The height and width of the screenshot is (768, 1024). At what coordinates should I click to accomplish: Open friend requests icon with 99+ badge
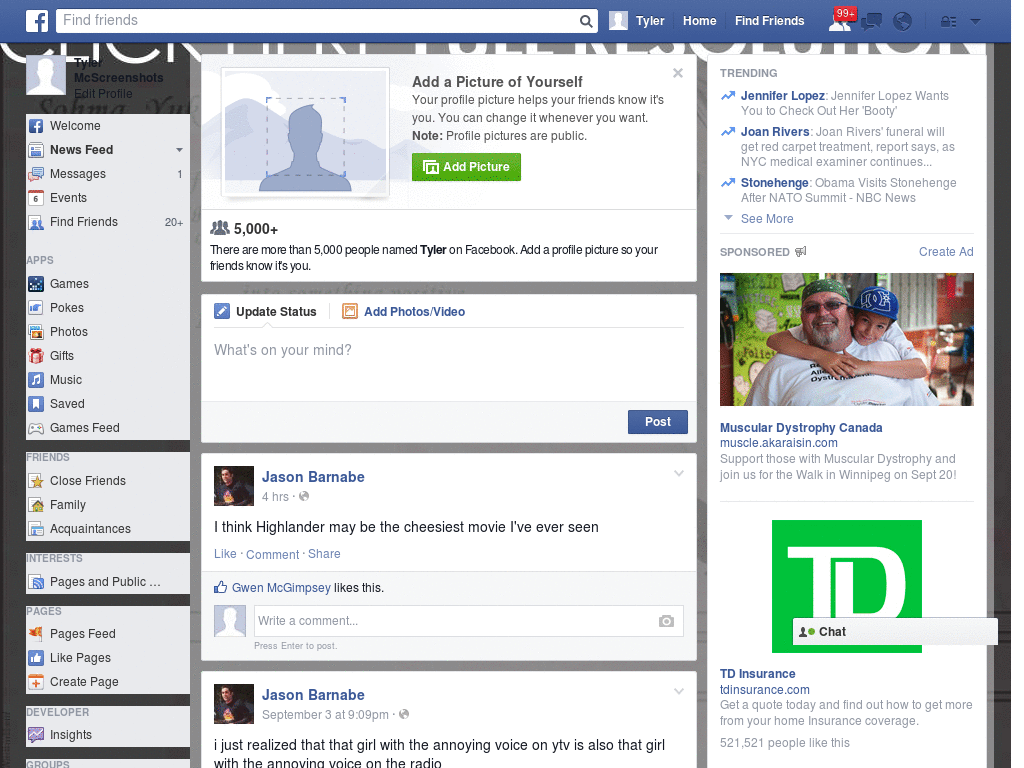point(840,21)
